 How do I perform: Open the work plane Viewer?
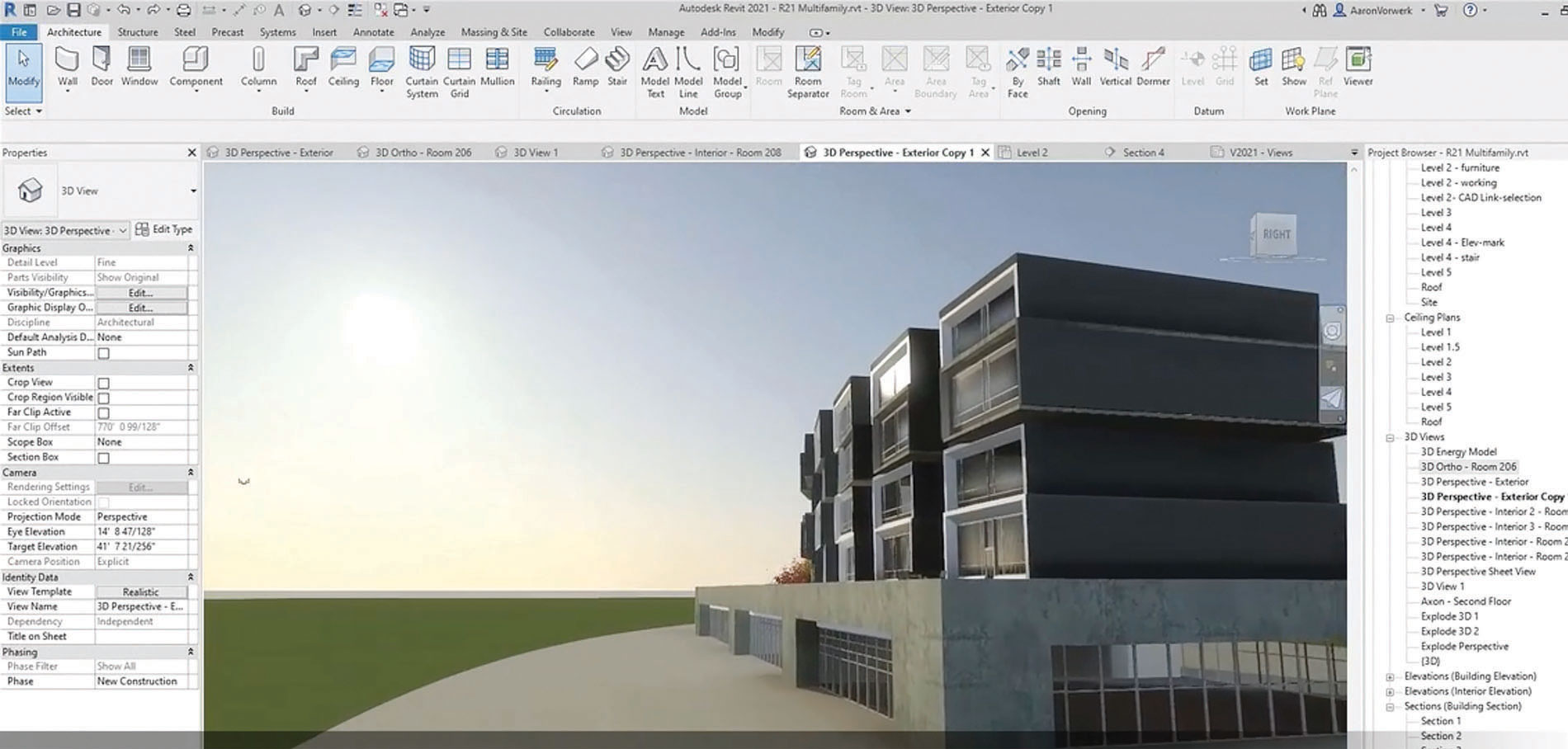click(x=1358, y=68)
